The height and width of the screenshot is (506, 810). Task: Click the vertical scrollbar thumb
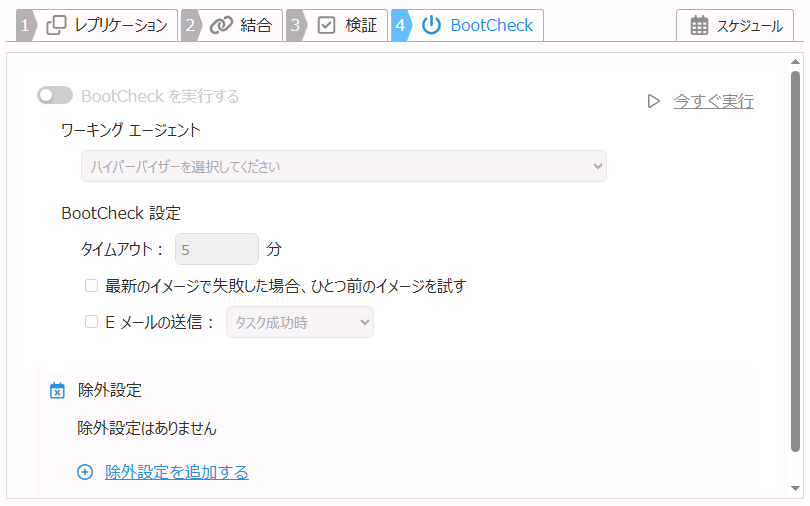point(795,260)
